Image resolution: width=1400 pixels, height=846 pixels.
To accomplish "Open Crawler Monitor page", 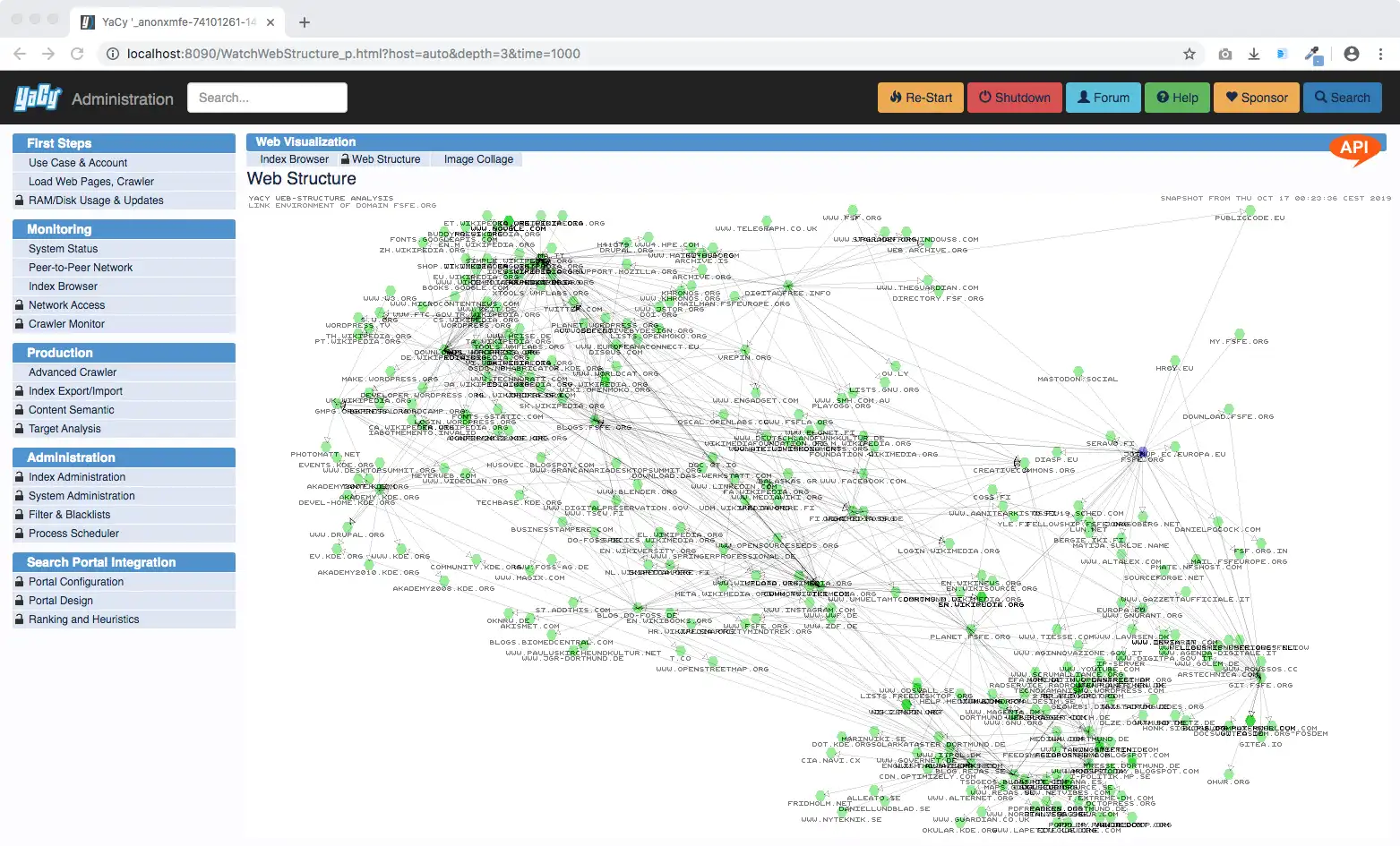I will [125, 324].
